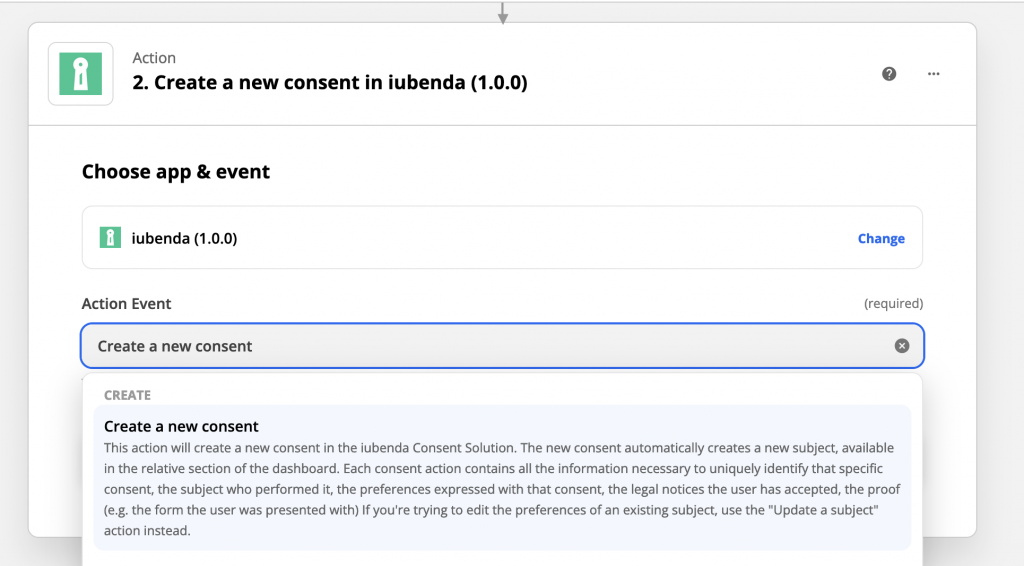Click the option description about Consent Solution
1024x566 pixels.
[x=499, y=489]
